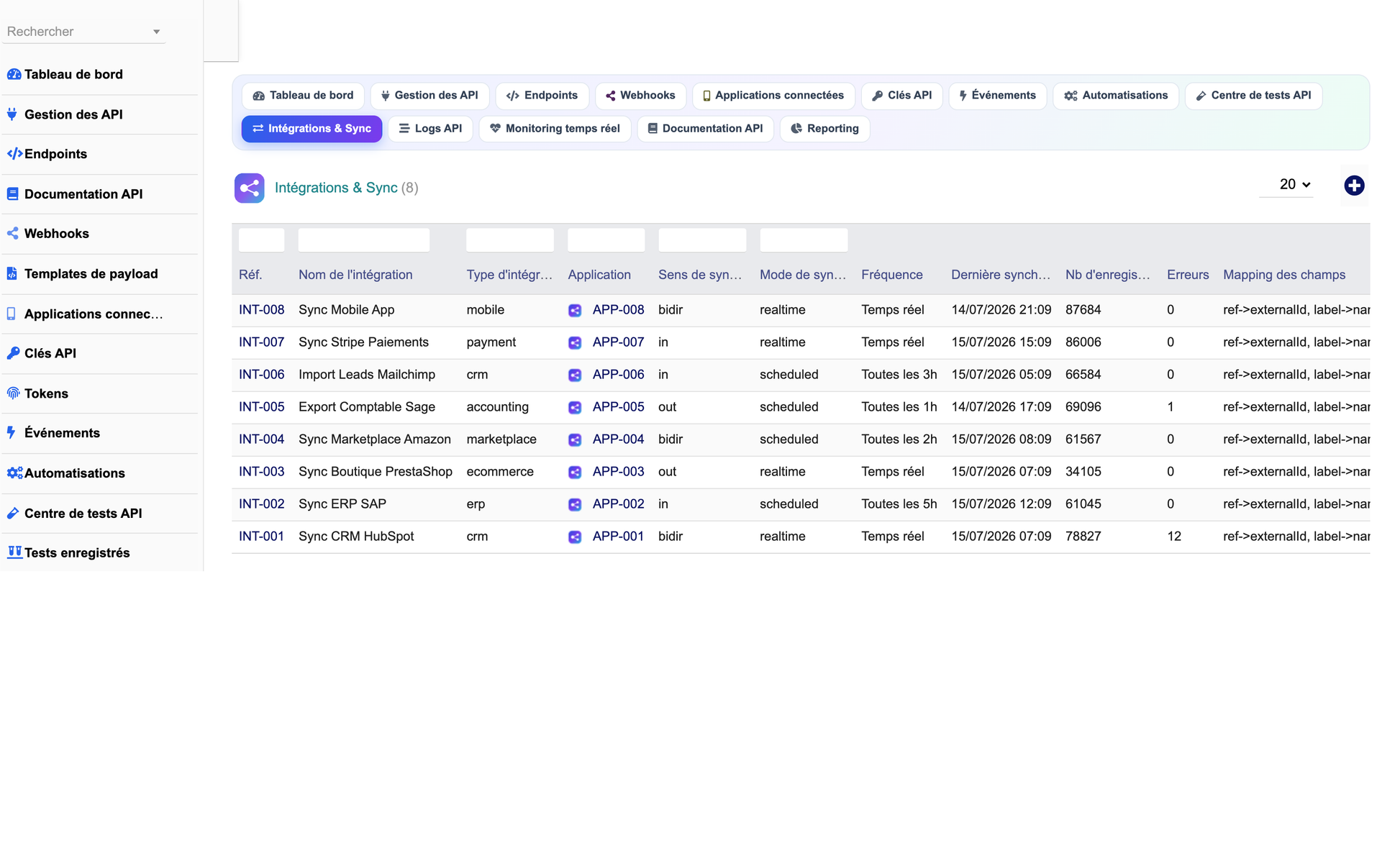Click the Sens de synchronisation filter field
The image size is (1400, 866).
tap(702, 240)
